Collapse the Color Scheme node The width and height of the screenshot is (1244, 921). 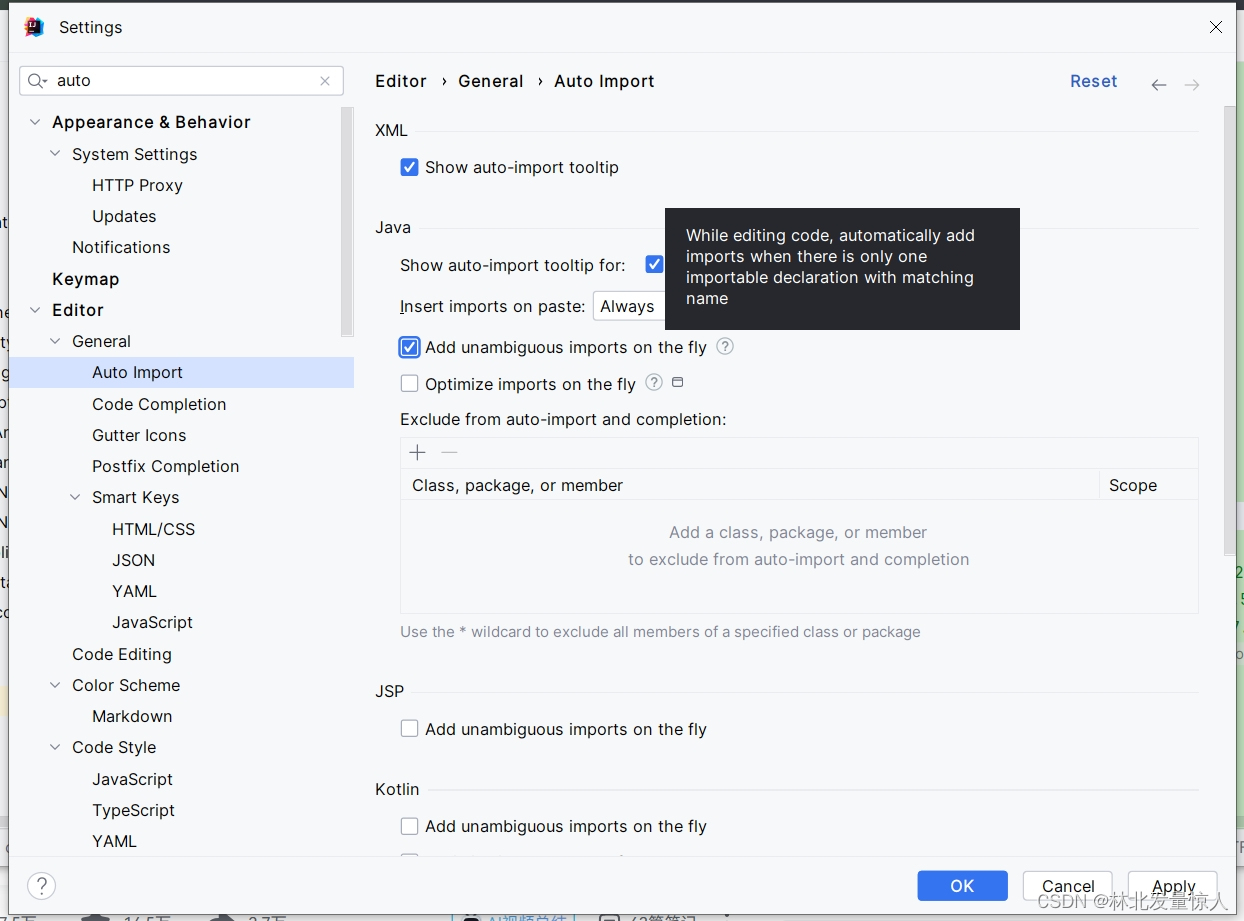click(x=55, y=685)
